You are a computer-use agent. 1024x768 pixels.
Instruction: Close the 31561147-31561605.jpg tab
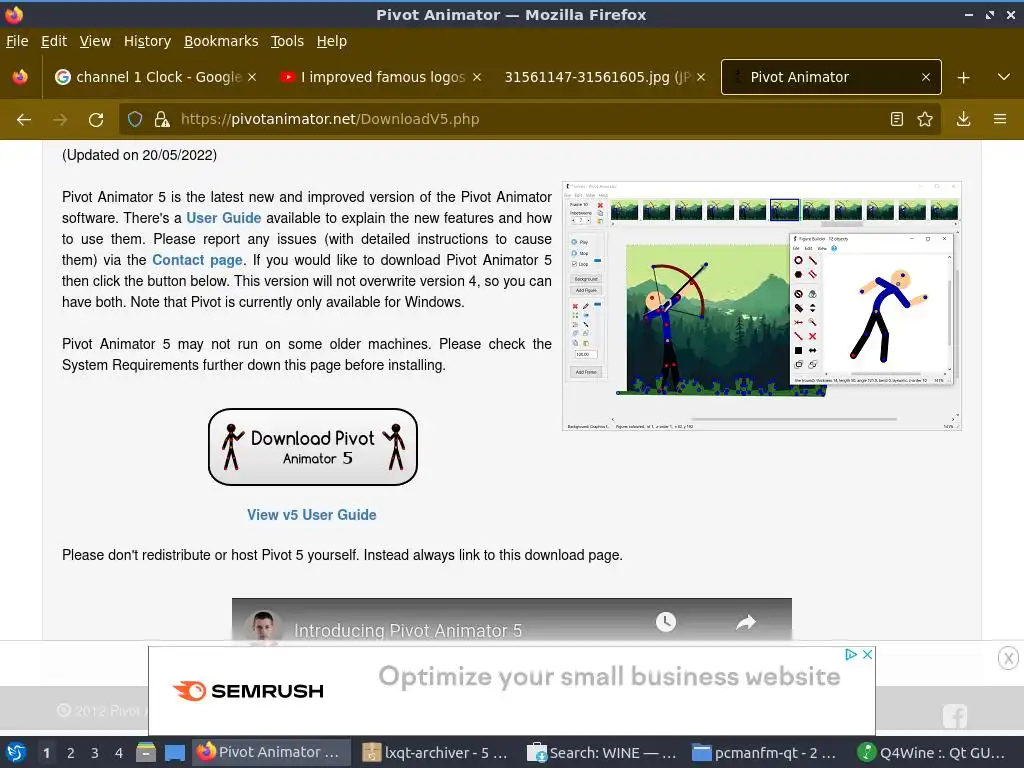pos(701,77)
